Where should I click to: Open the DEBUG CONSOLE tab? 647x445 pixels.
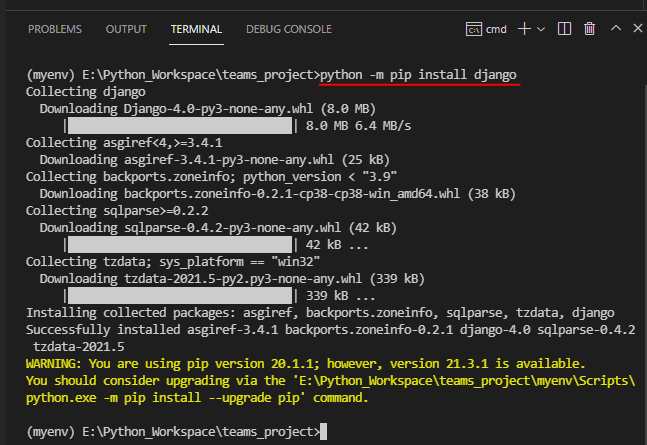[289, 29]
